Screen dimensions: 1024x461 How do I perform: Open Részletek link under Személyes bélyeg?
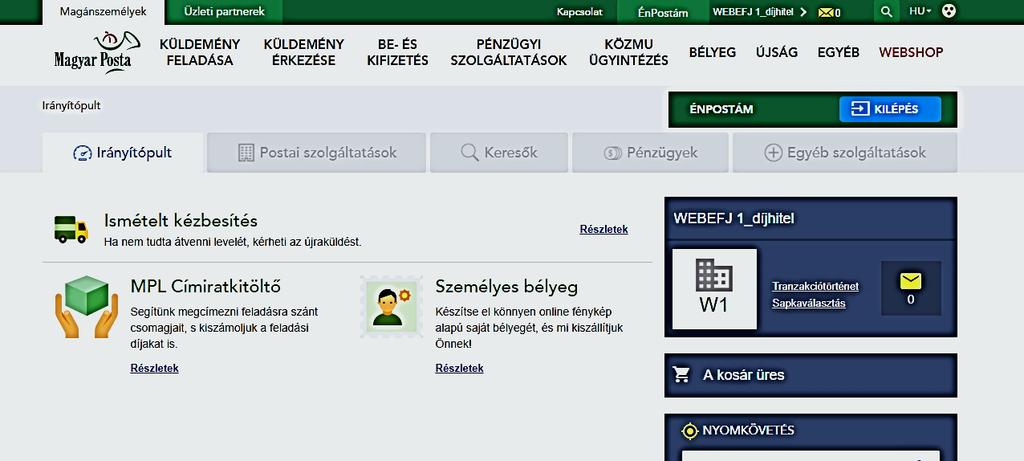pos(459,368)
